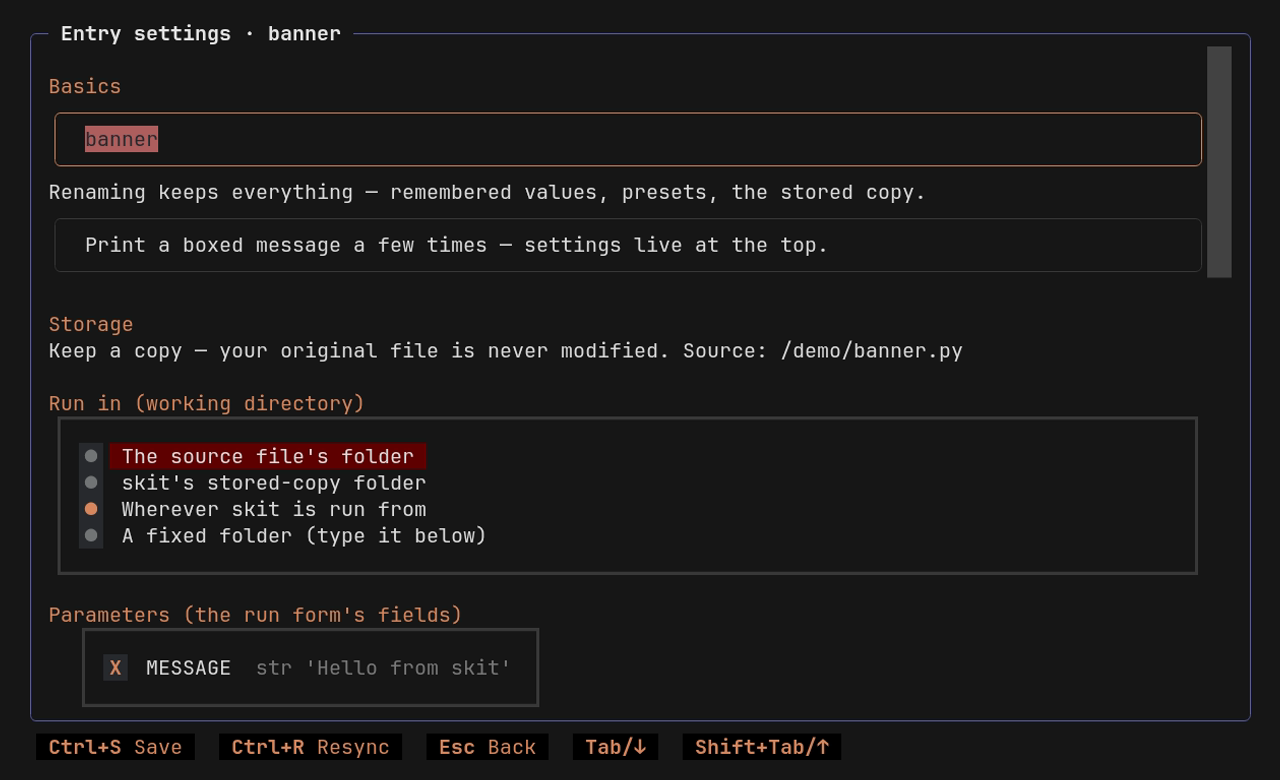
Task: Click the Ctrl+S Save footer button
Action: pos(115,747)
